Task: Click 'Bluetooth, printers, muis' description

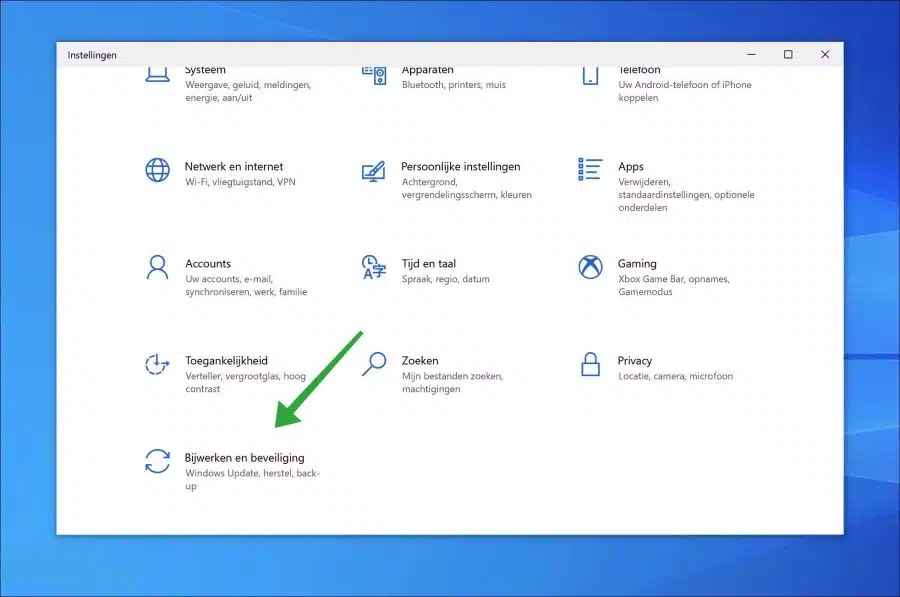Action: coord(453,85)
